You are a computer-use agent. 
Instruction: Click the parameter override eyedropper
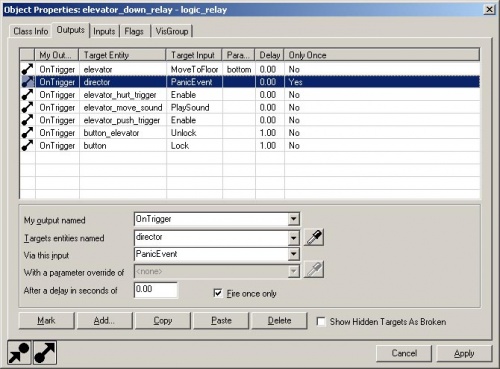tap(314, 269)
